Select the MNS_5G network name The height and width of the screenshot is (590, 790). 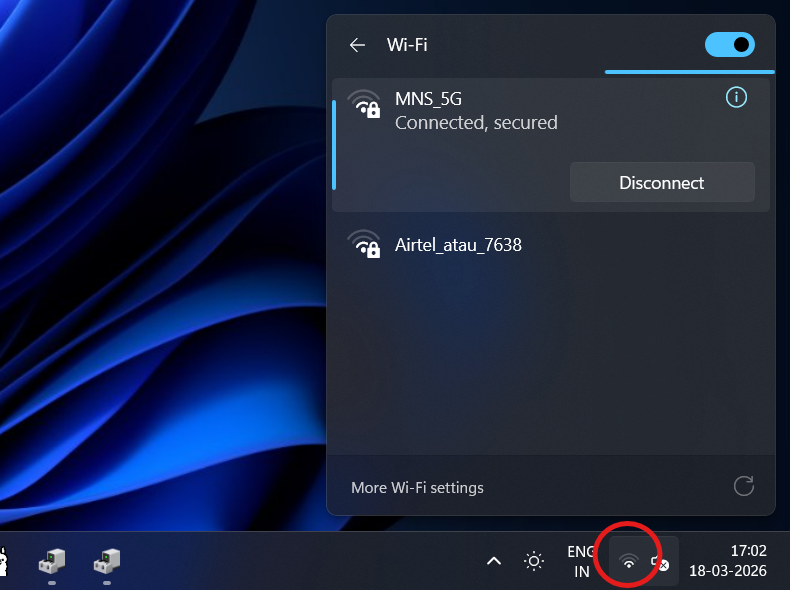[428, 98]
